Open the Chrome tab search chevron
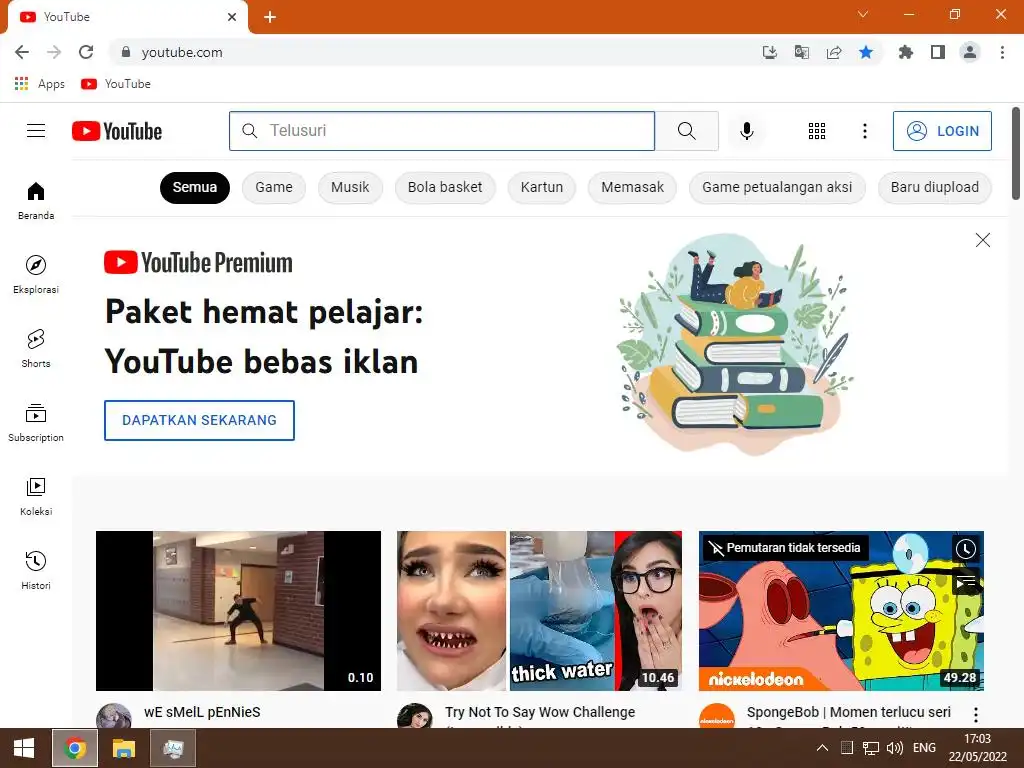The width and height of the screenshot is (1024, 768). point(863,14)
